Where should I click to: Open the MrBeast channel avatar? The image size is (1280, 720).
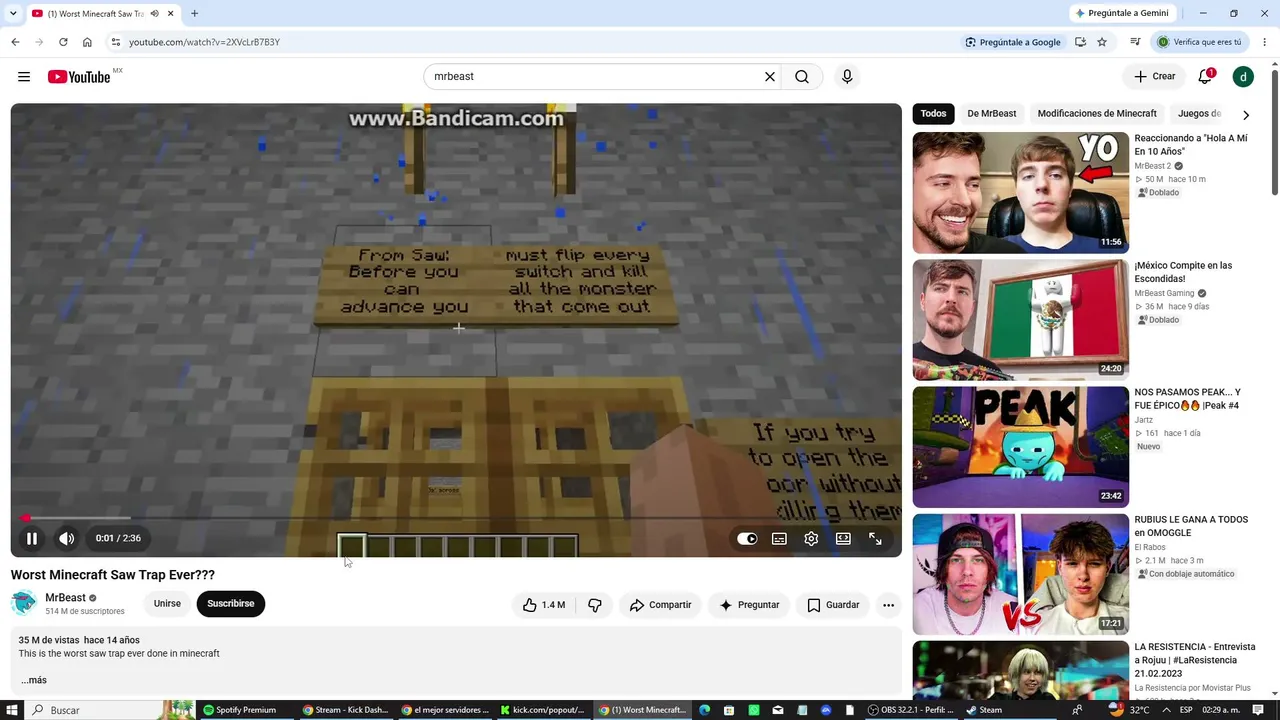point(24,604)
